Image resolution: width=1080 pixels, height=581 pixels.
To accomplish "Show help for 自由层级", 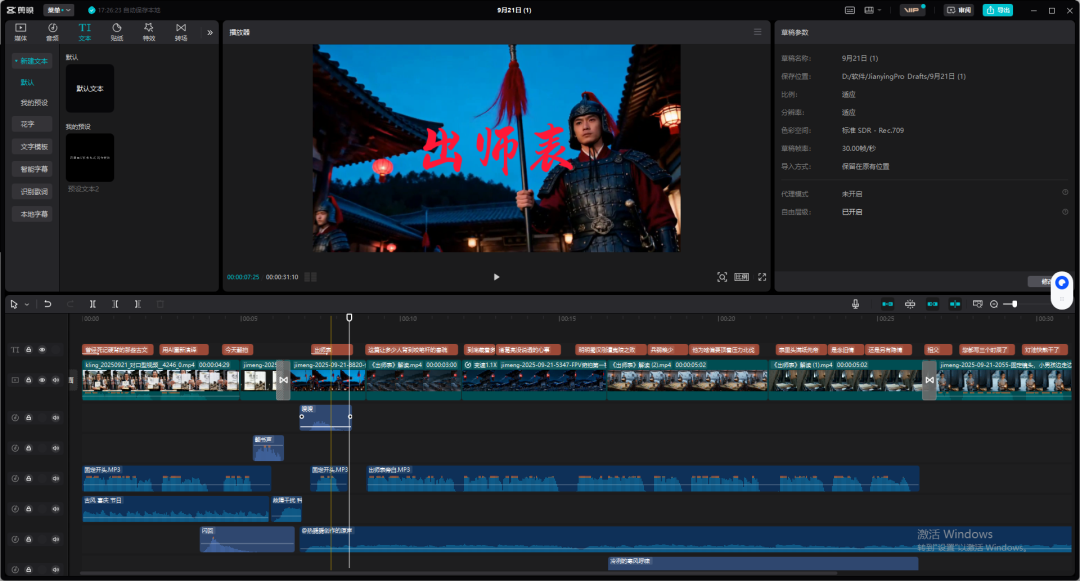I will [x=1065, y=211].
